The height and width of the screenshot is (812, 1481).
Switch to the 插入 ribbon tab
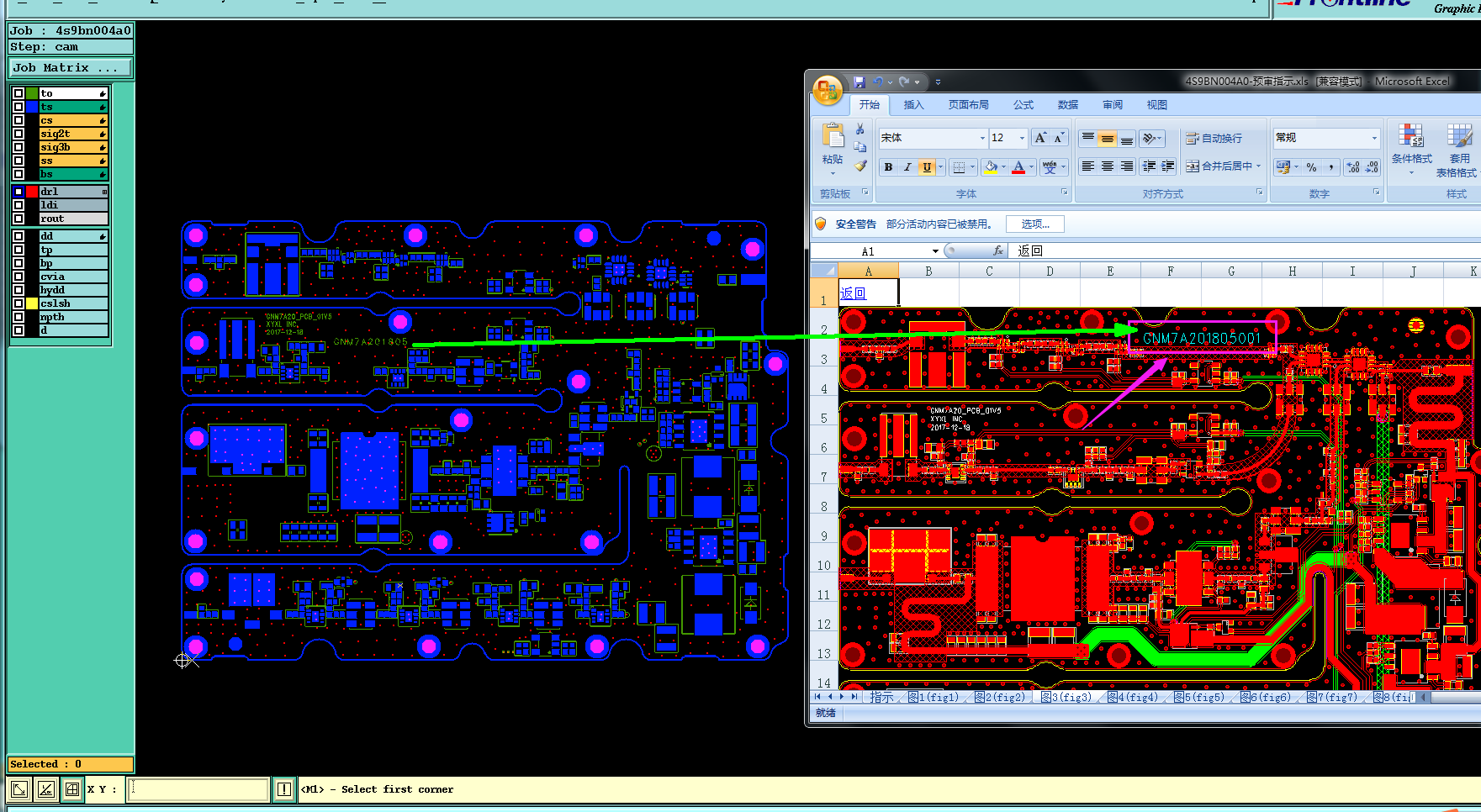pos(913,105)
